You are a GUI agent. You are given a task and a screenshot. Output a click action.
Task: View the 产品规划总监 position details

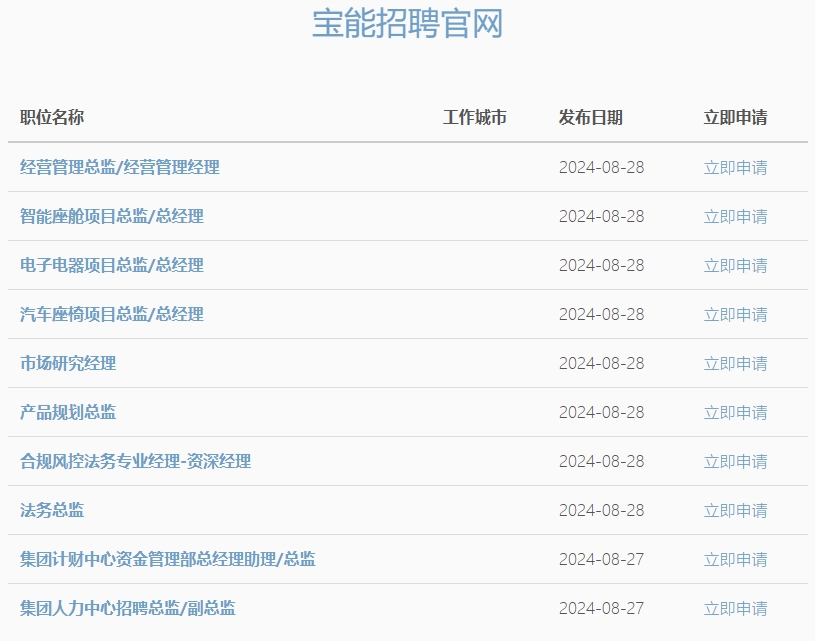click(68, 412)
